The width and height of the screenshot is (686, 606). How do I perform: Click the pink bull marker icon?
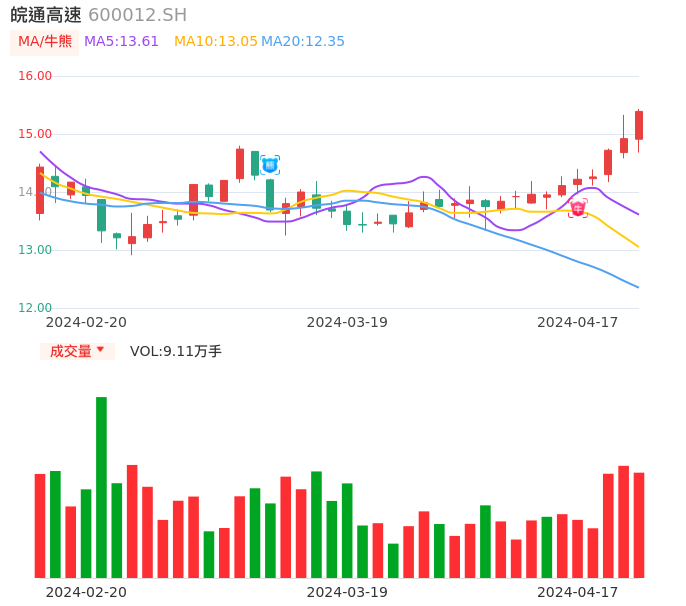tap(578, 208)
